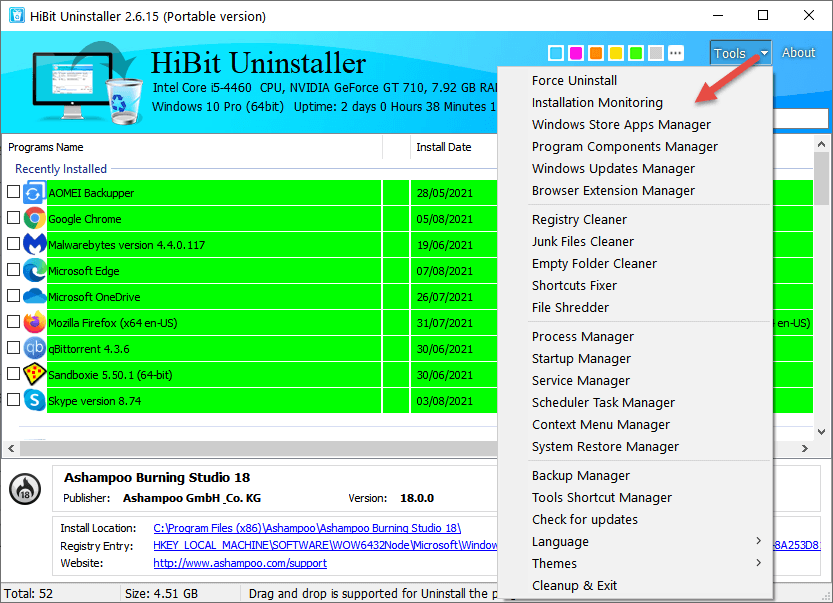The width and height of the screenshot is (833, 603).
Task: Expand the Themes submenu
Action: (554, 563)
